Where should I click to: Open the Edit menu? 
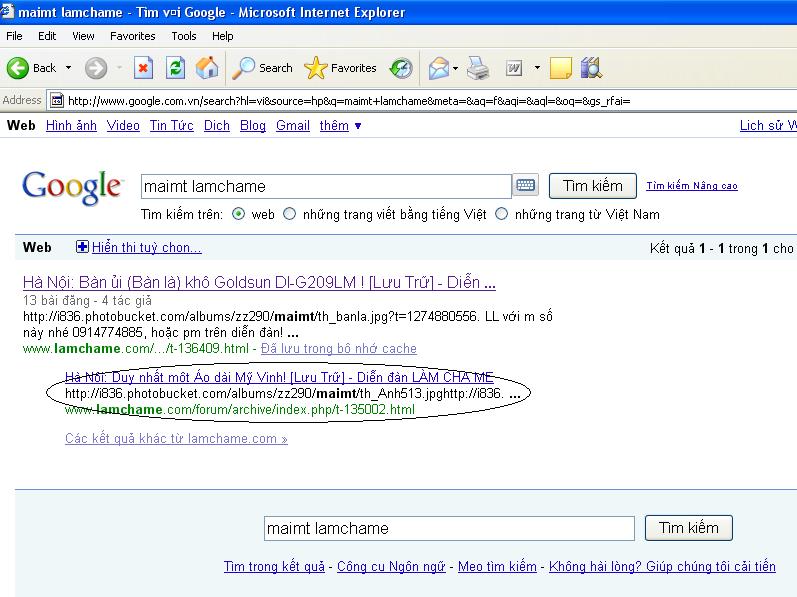click(x=47, y=36)
